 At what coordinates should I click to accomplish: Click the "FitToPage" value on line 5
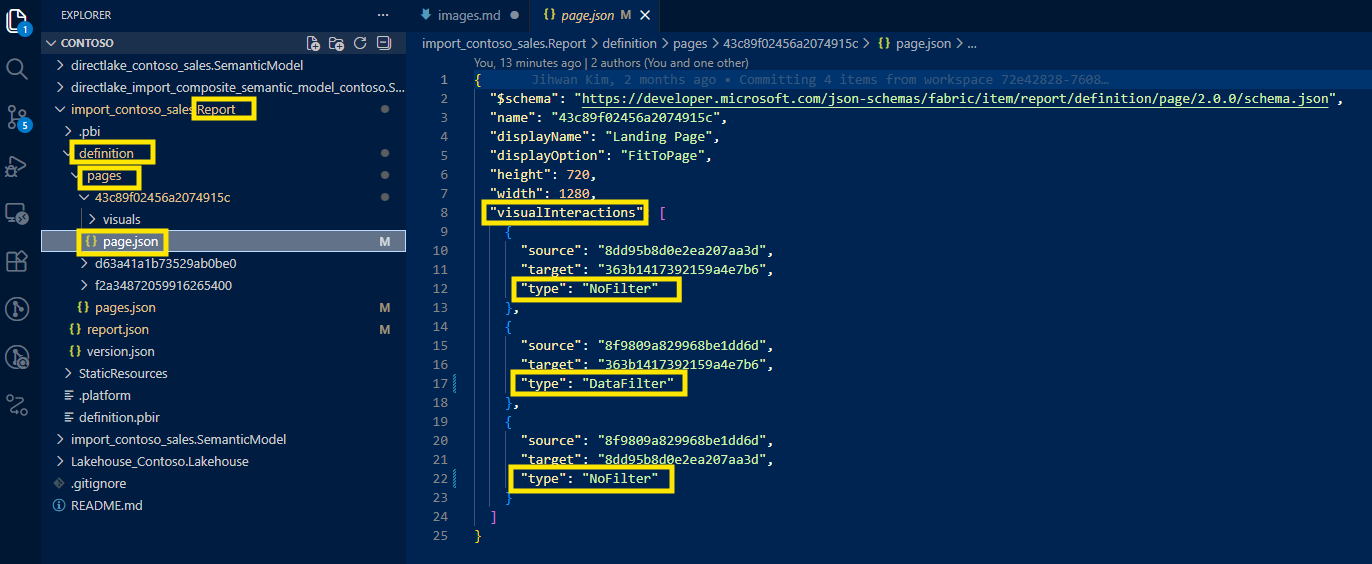point(665,156)
